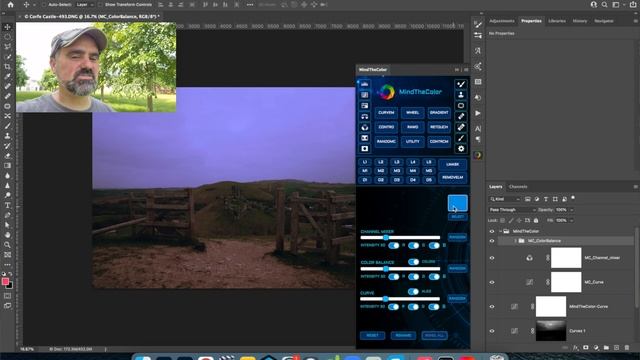The image size is (640, 360).
Task: Enable Show Transform Controls checkbox
Action: [x=100, y=4]
